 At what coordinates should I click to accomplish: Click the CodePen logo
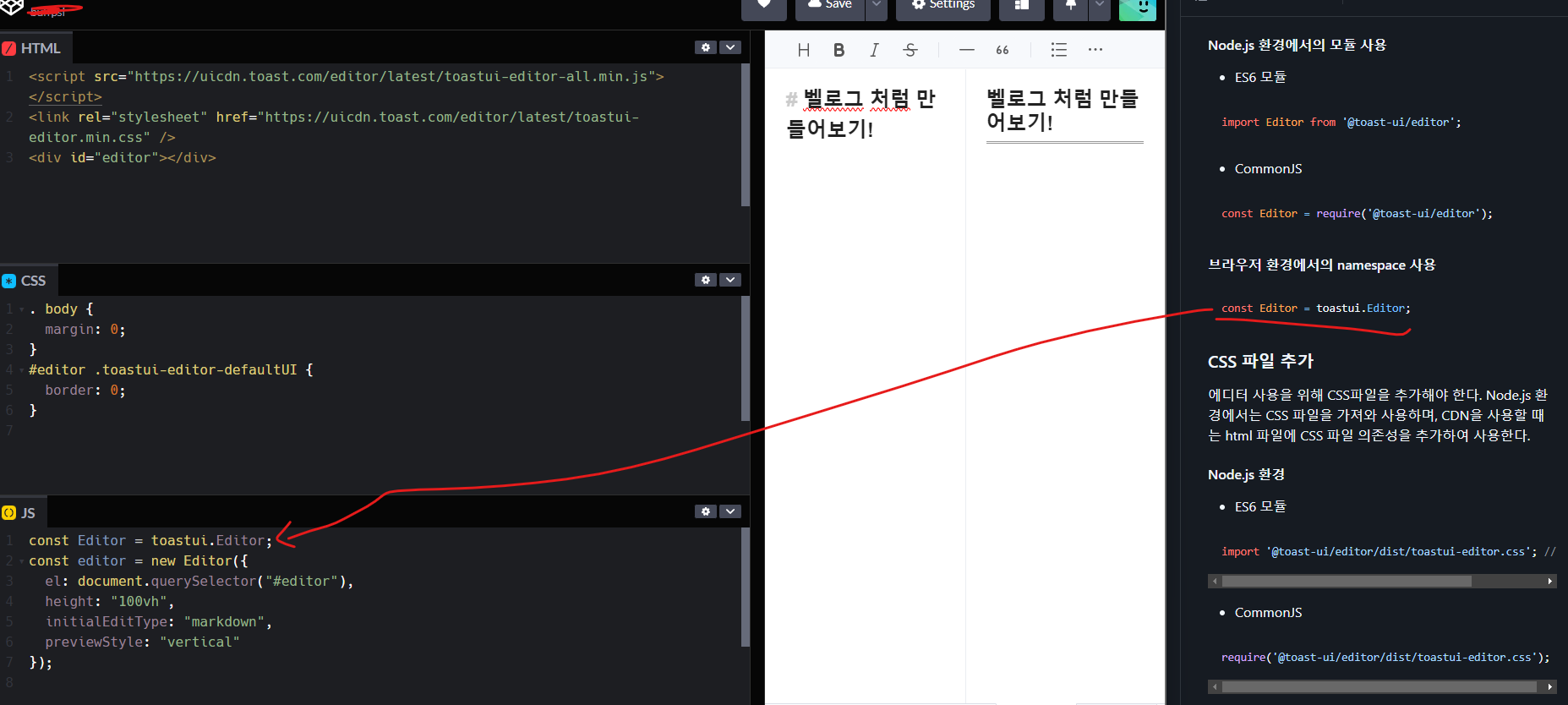tap(12, 8)
